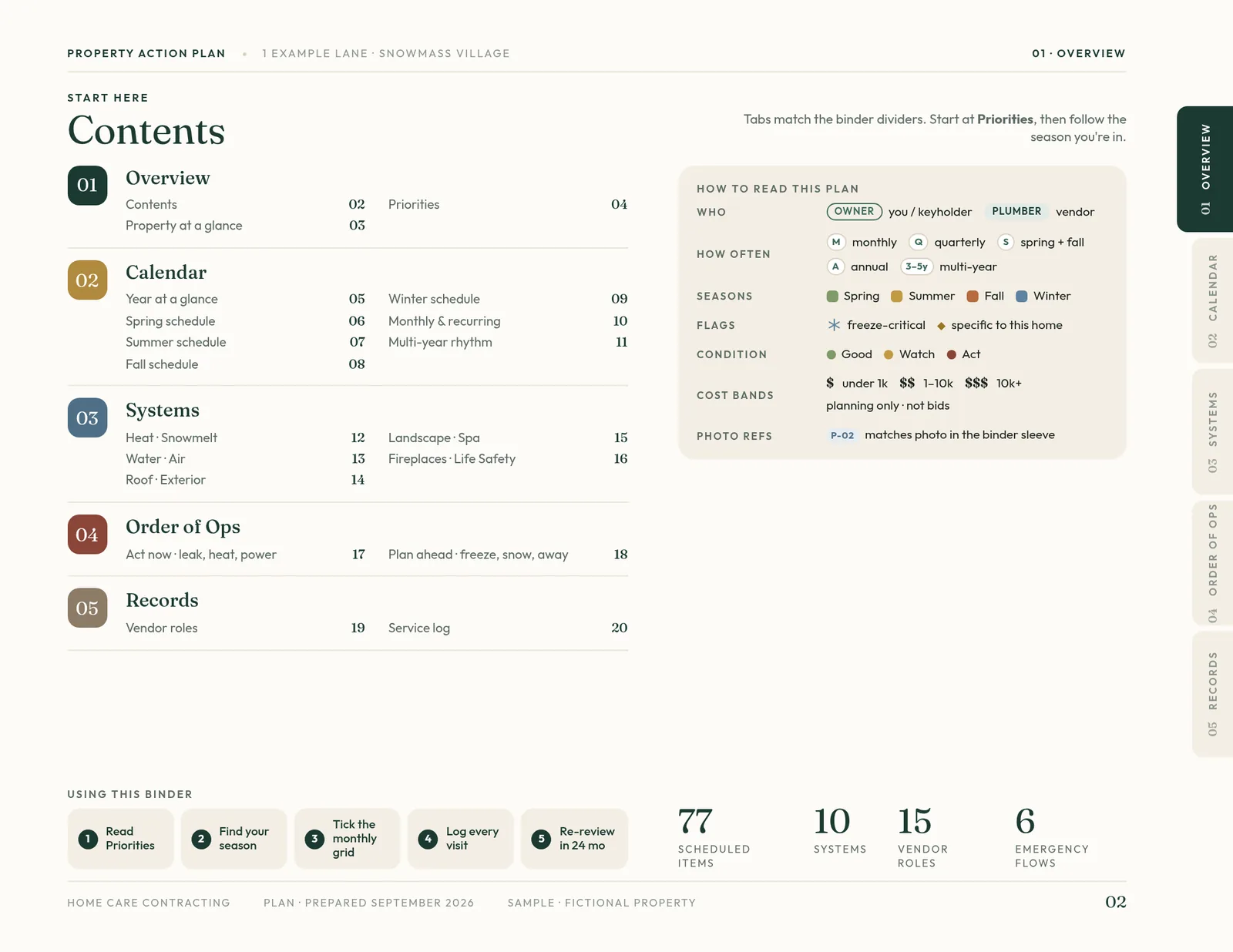Image resolution: width=1233 pixels, height=952 pixels.
Task: Jump to Winter schedule entry
Action: (508, 299)
